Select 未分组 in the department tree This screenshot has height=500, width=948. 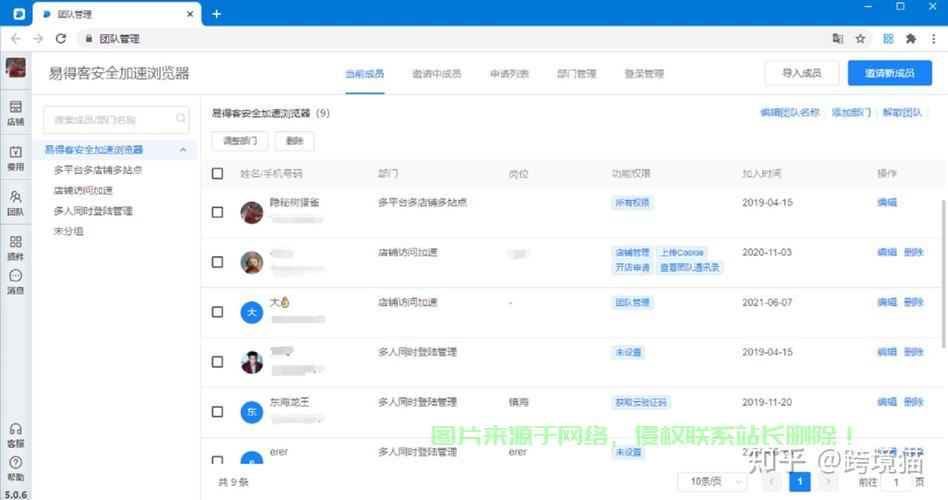point(68,231)
